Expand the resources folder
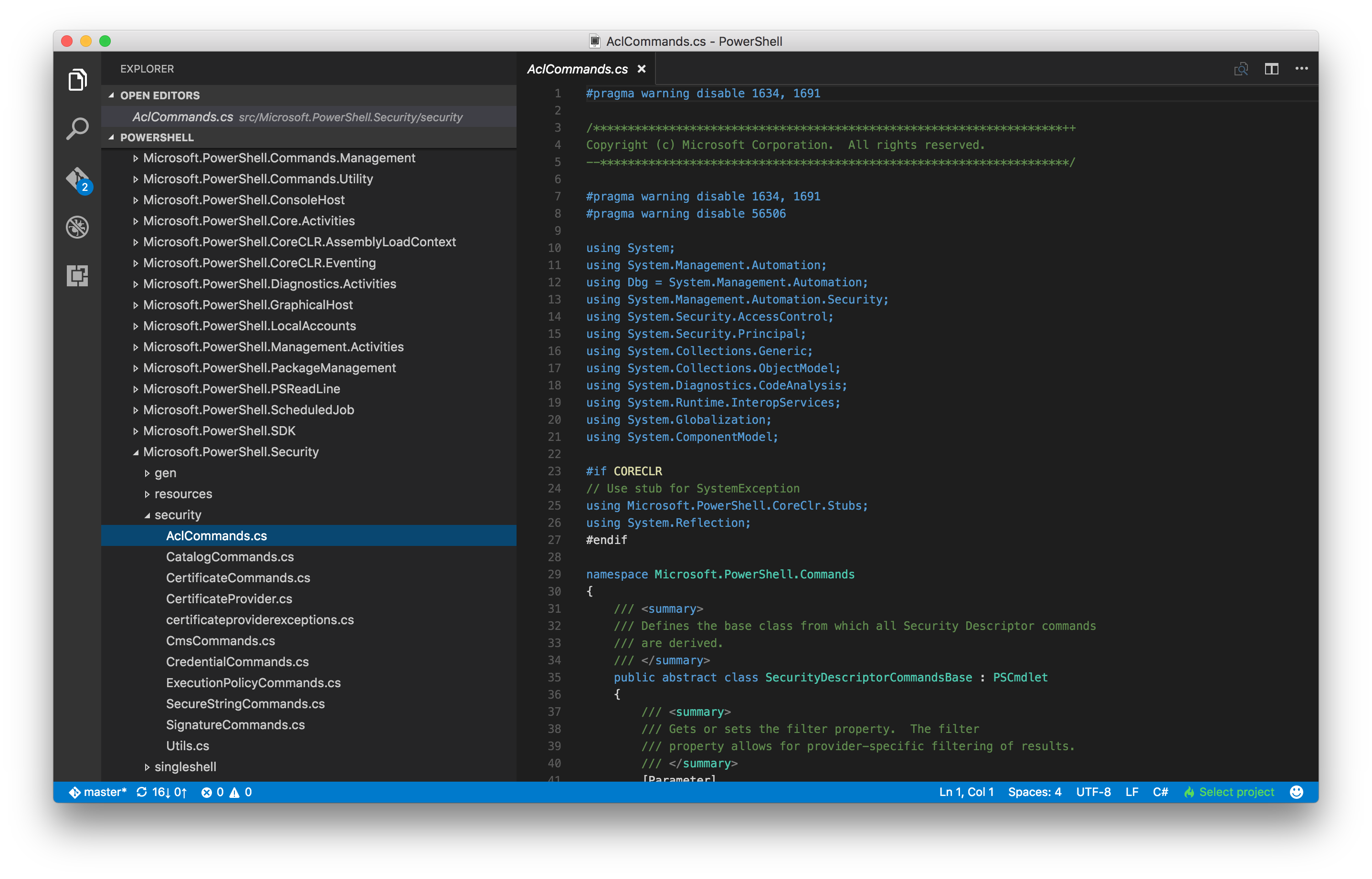This screenshot has width=1372, height=879. tap(309, 494)
